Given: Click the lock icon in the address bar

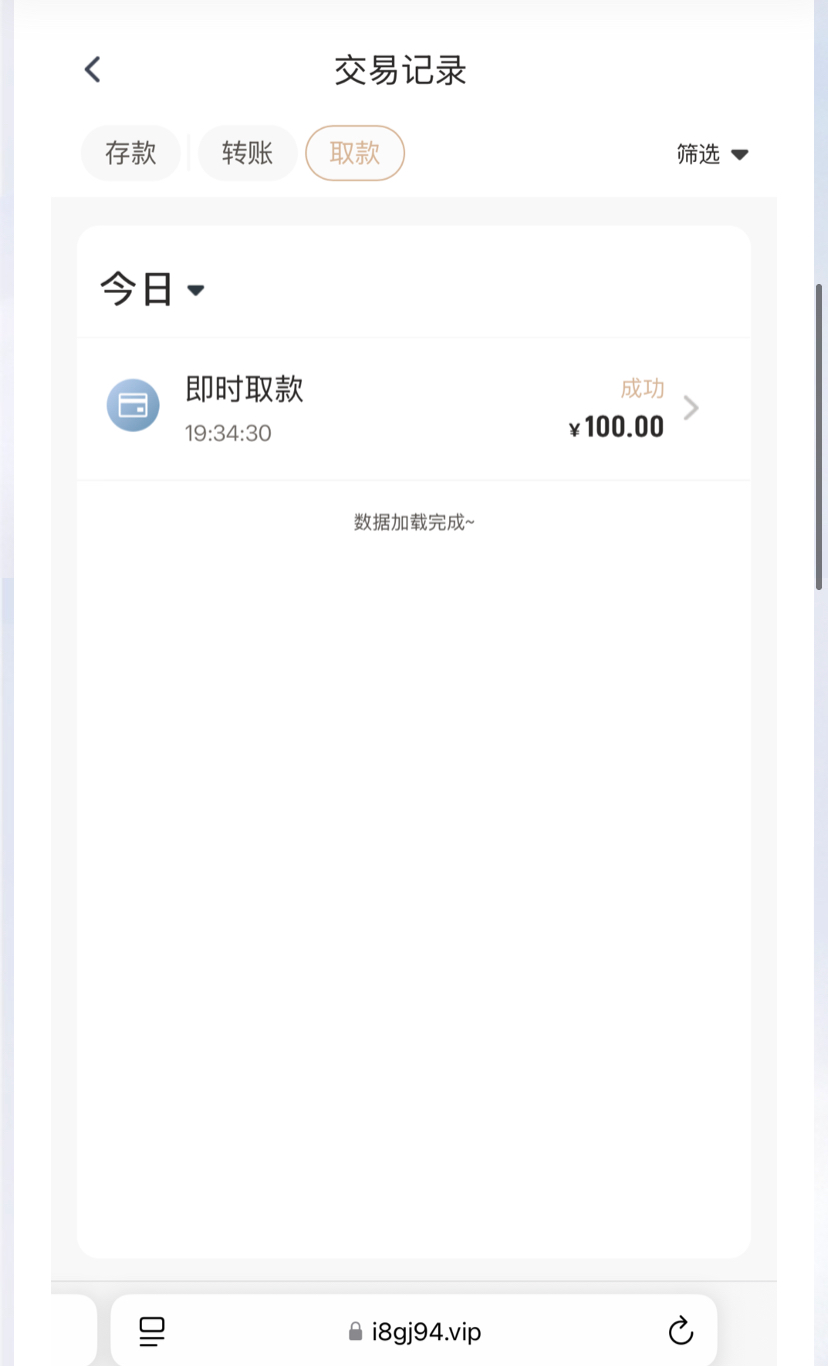Looking at the screenshot, I should coord(355,1332).
